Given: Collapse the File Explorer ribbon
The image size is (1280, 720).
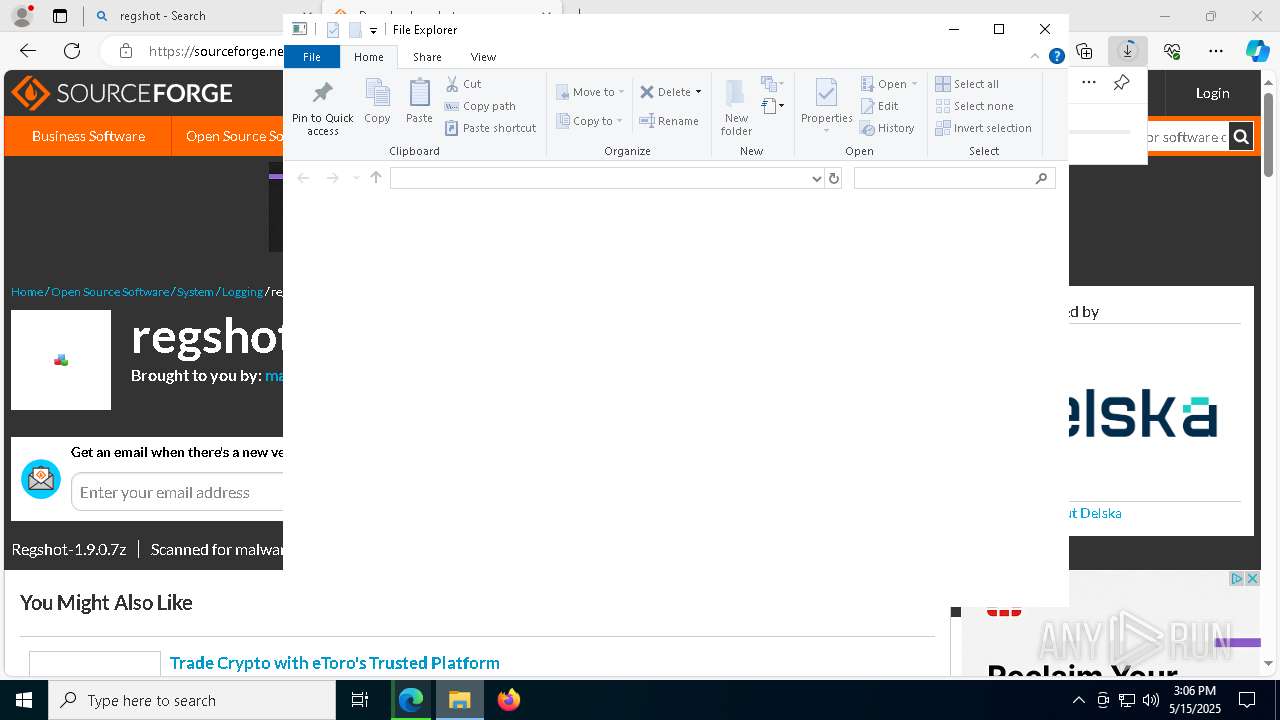Looking at the screenshot, I should click(x=1035, y=57).
